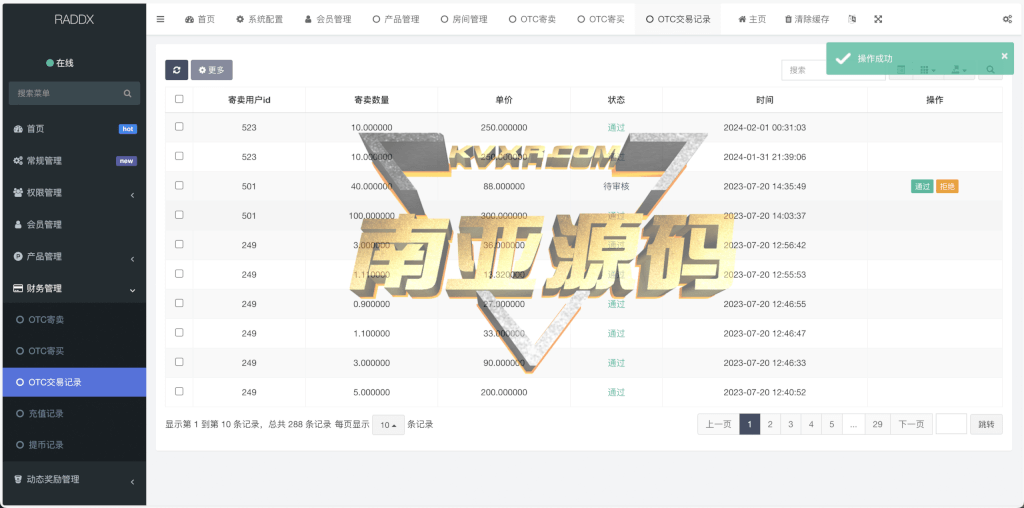Go to the previous page with 上一页
This screenshot has width=1024, height=508.
(718, 424)
